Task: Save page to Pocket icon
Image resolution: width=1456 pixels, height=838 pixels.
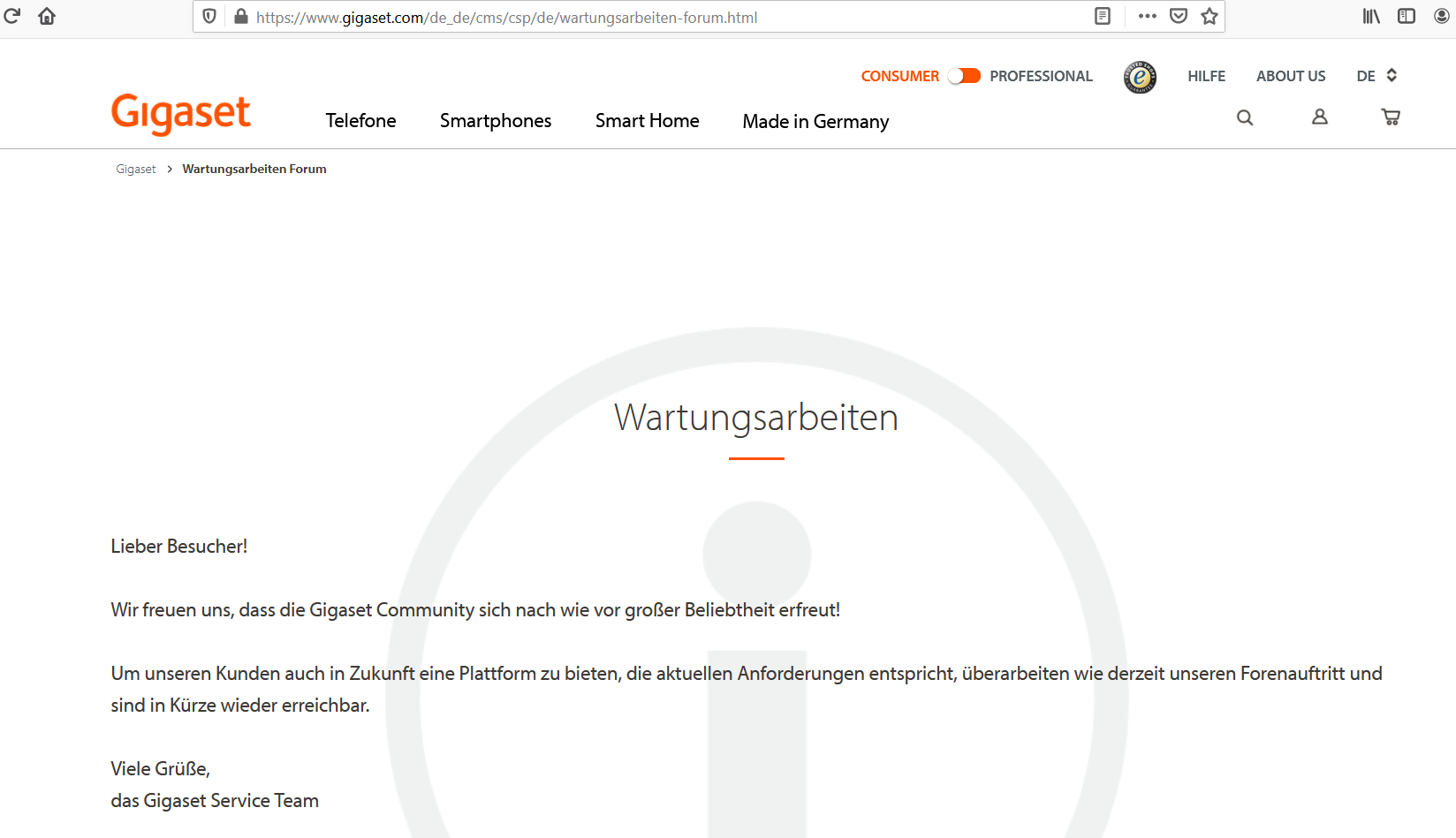Action: pos(1179,16)
